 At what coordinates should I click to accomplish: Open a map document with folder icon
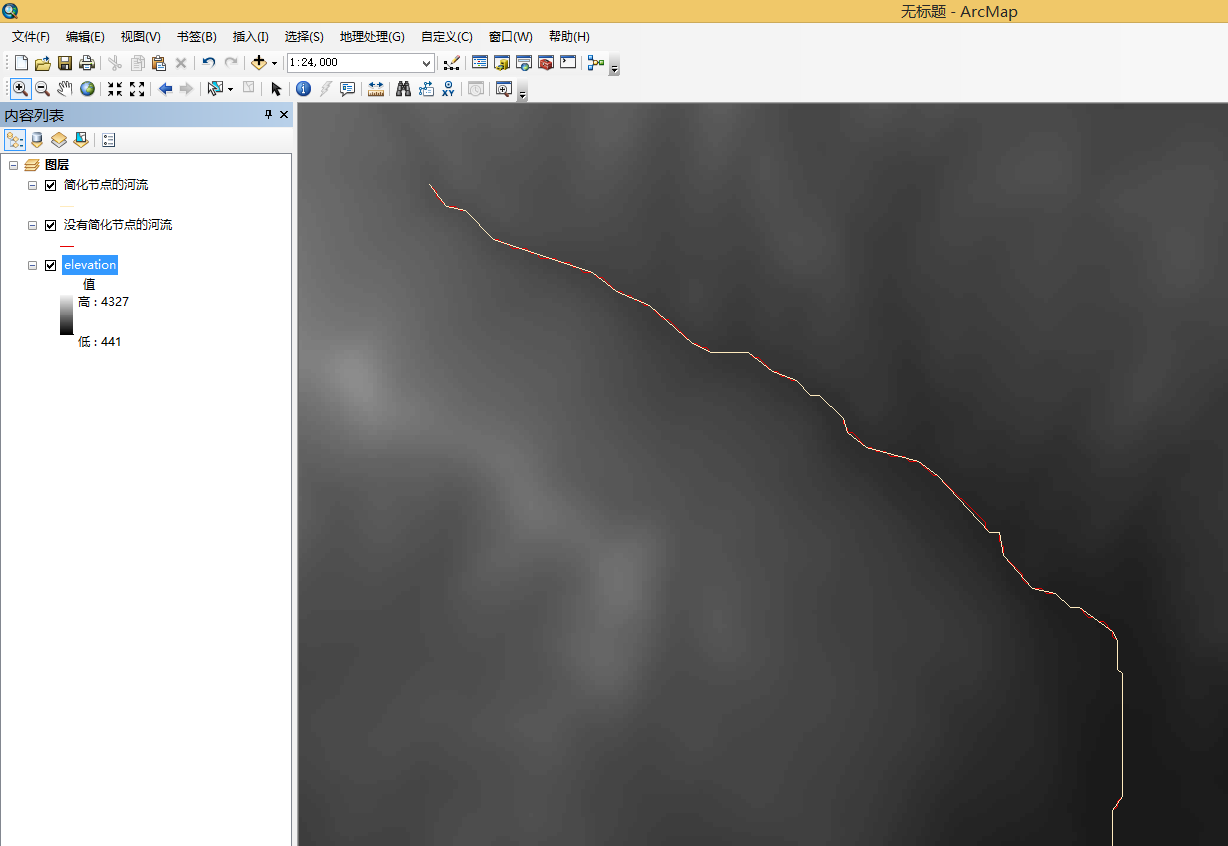pyautogui.click(x=43, y=62)
